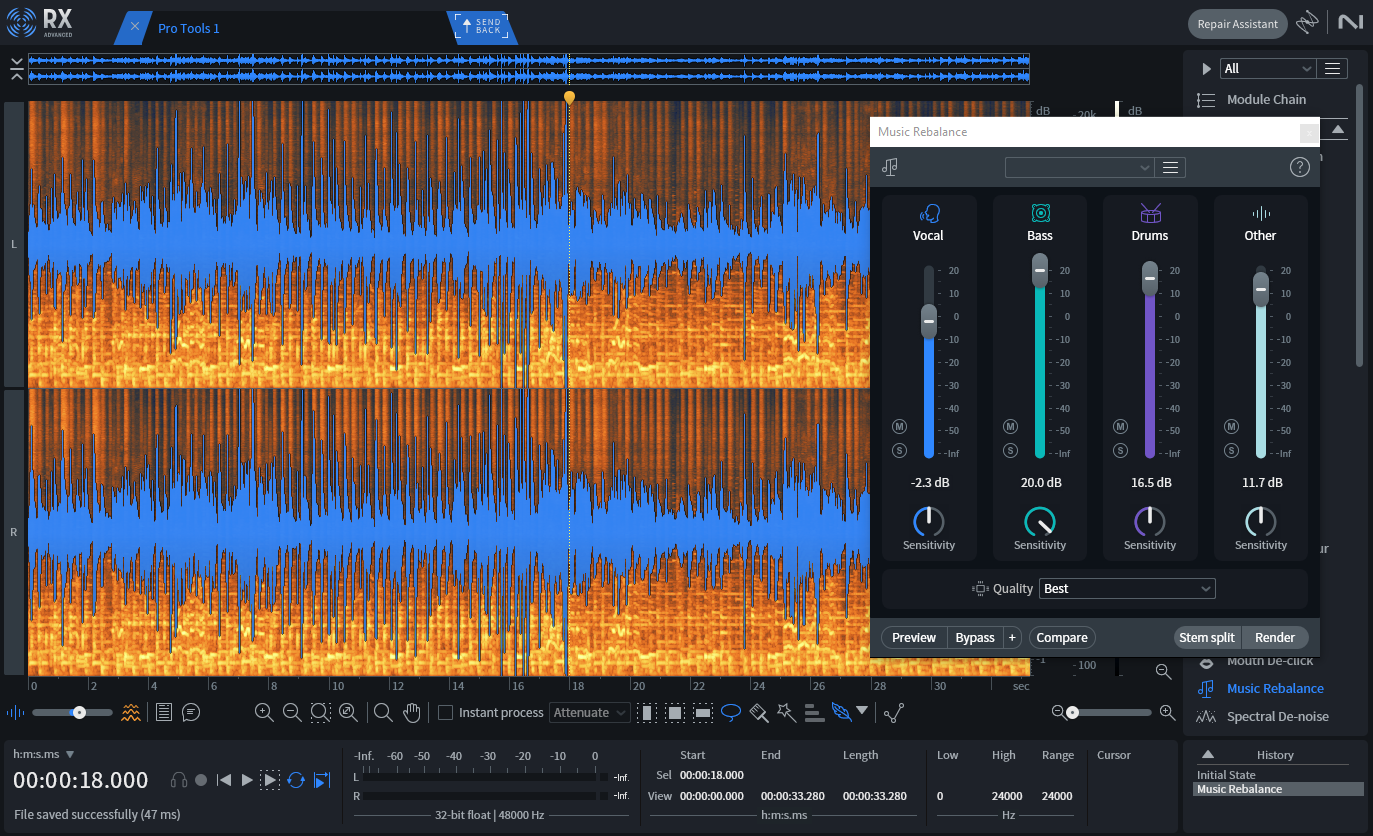Click the Compare button
The width and height of the screenshot is (1373, 836).
coord(1062,638)
